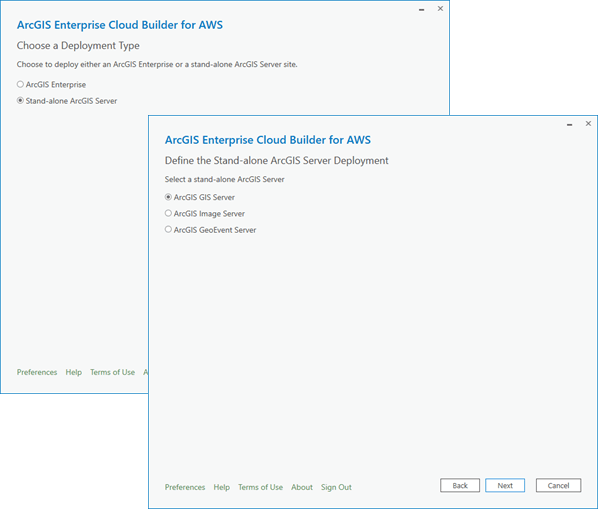Open Help link in the back window
This screenshot has height=509, width=598.
coord(74,372)
